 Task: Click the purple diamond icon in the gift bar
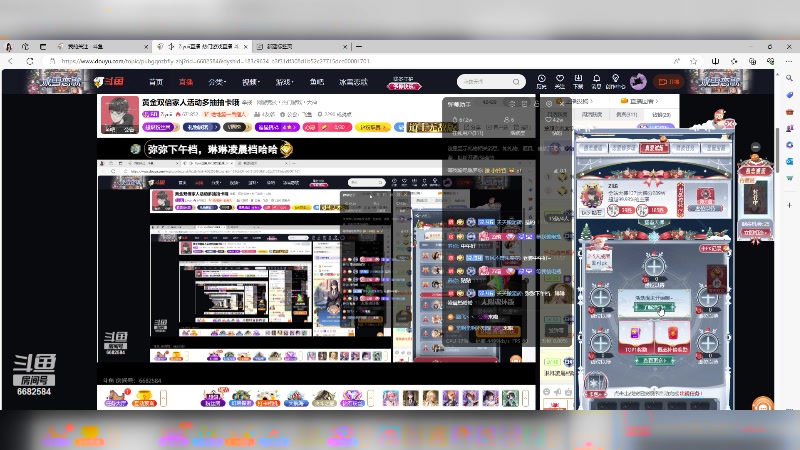click(x=352, y=397)
